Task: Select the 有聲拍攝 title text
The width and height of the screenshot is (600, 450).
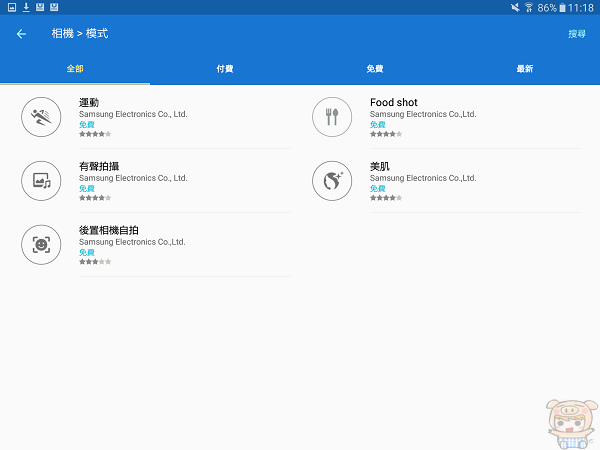Action: coord(99,166)
